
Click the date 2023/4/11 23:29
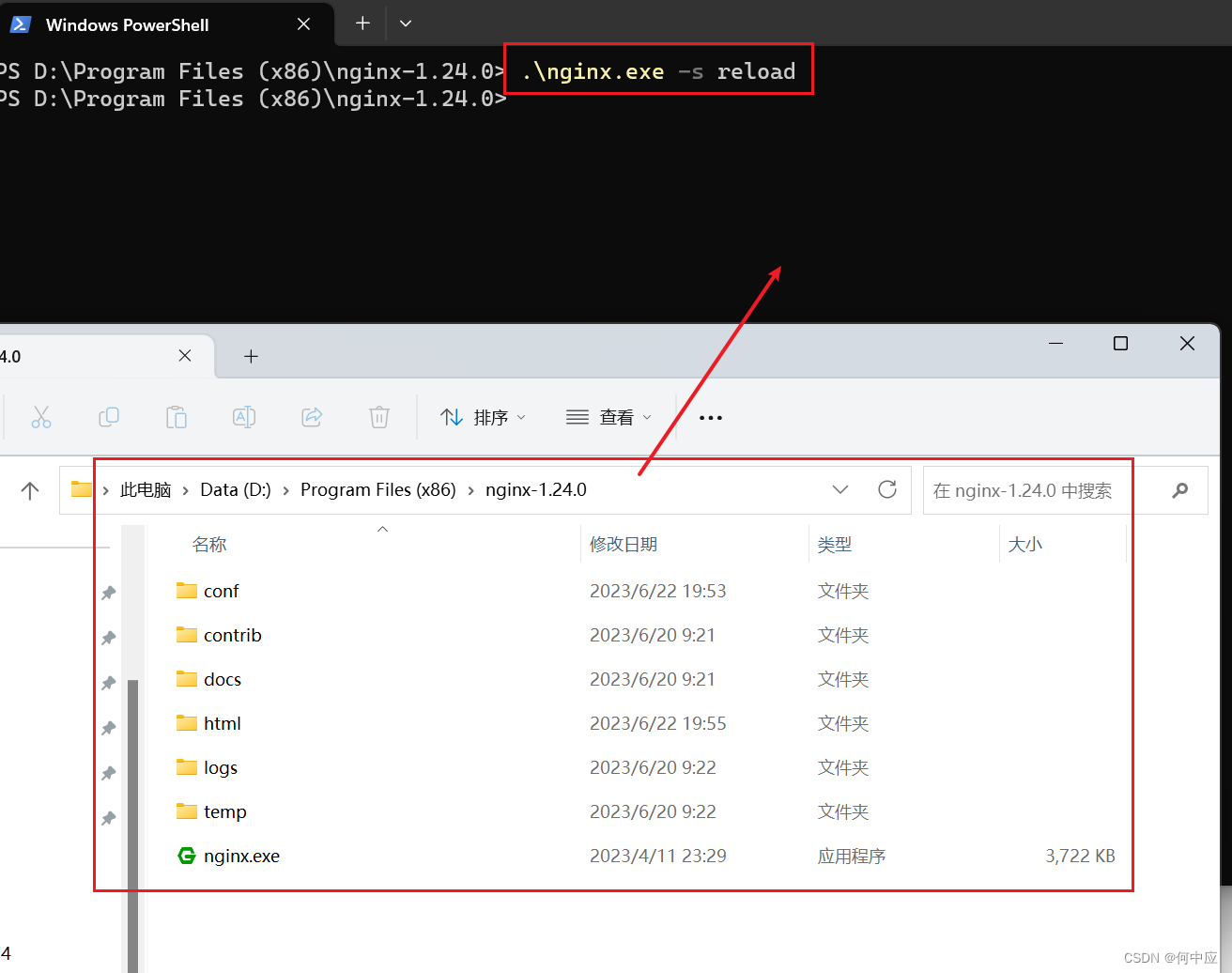click(658, 856)
